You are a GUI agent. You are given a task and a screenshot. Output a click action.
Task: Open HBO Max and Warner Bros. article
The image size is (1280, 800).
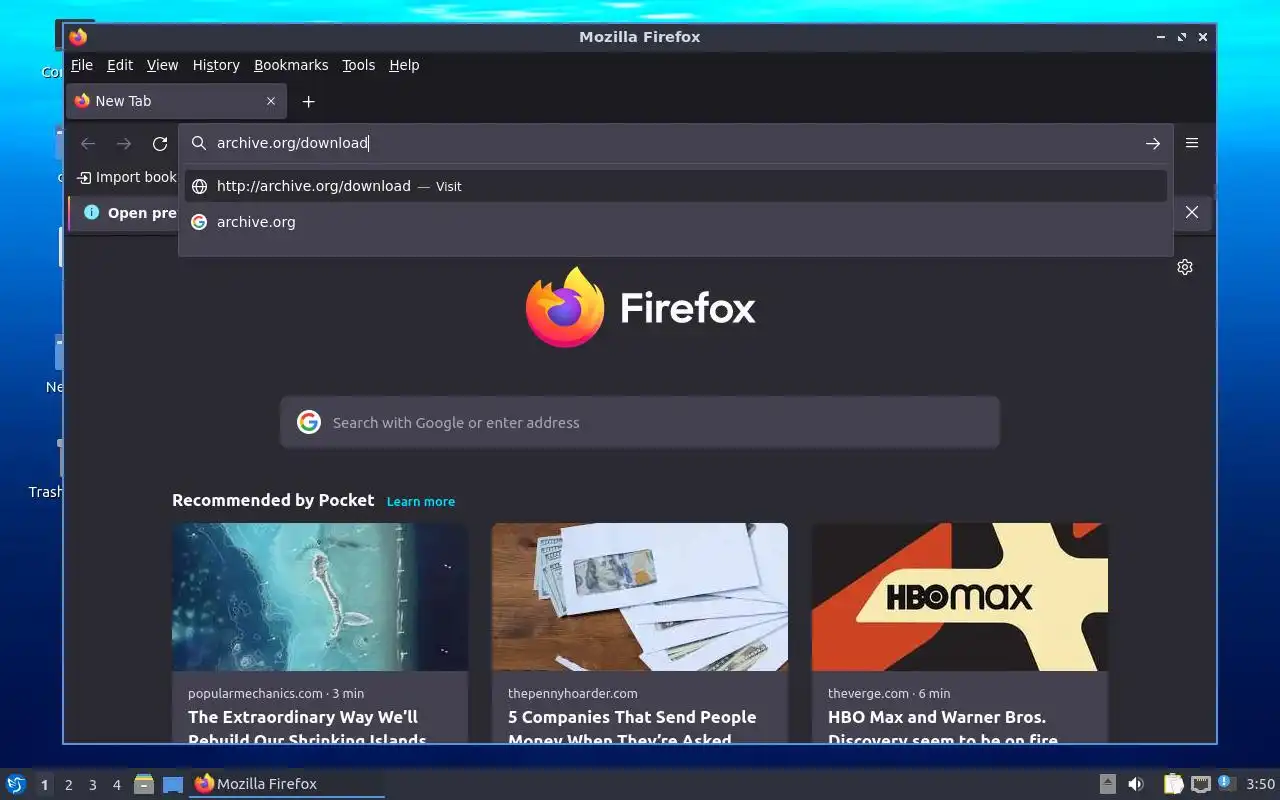pyautogui.click(x=943, y=728)
